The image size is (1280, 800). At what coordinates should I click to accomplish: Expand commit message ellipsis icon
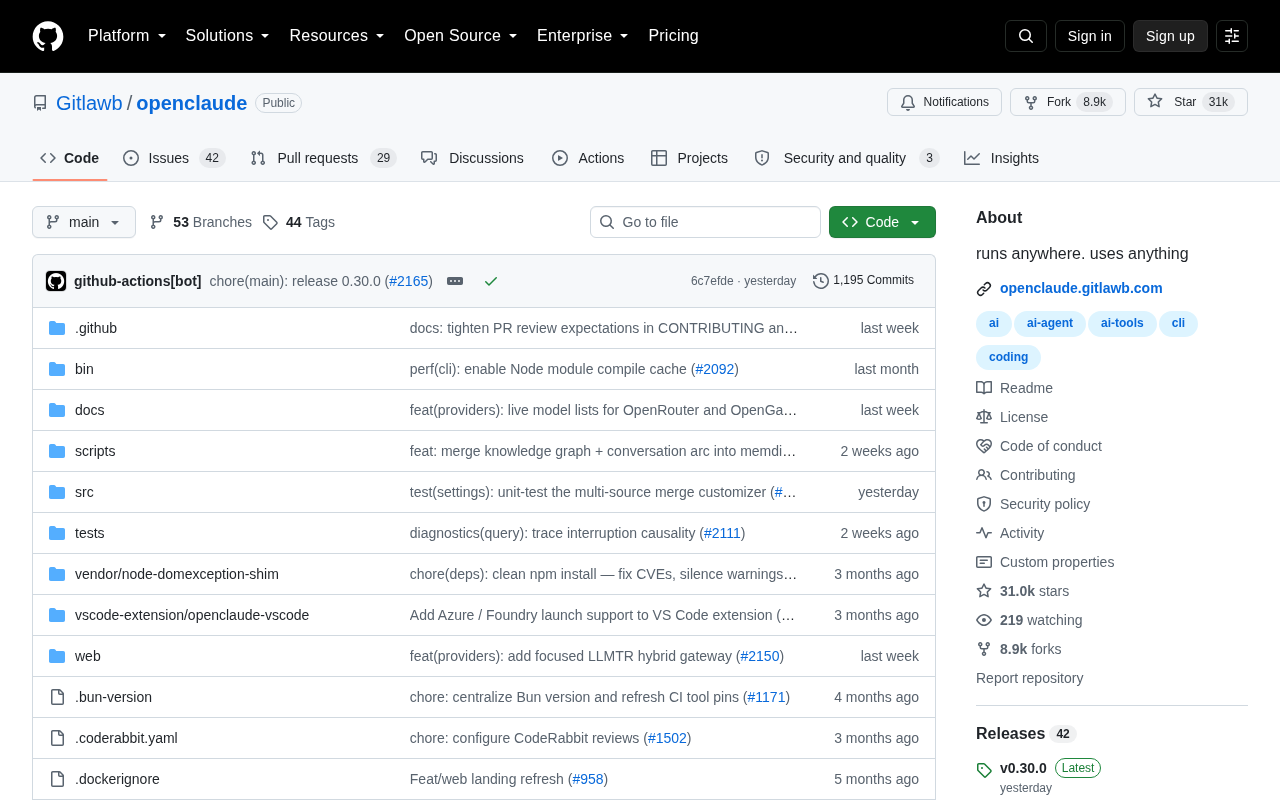click(x=455, y=281)
